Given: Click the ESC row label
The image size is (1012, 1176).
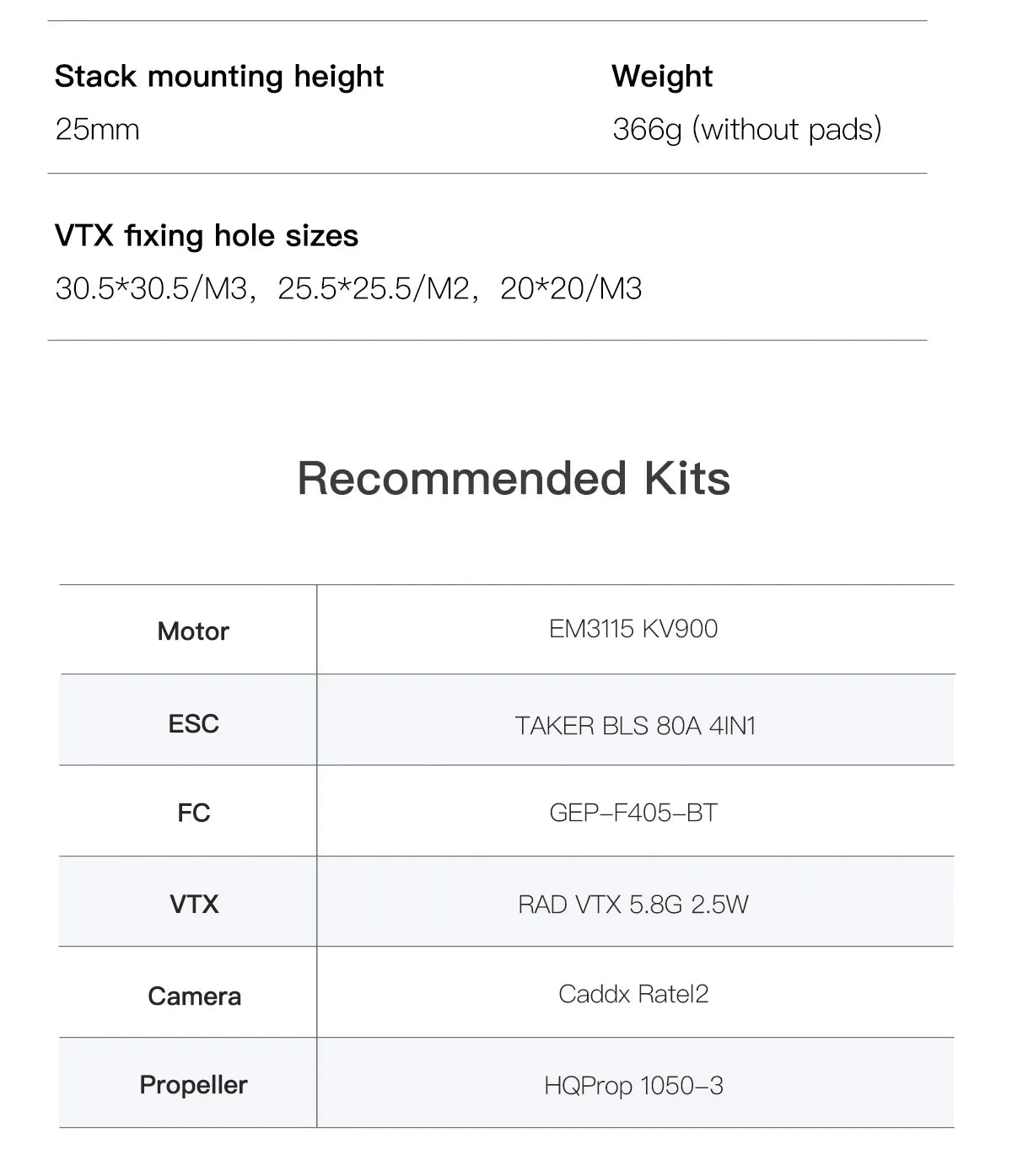Looking at the screenshot, I should (x=193, y=723).
